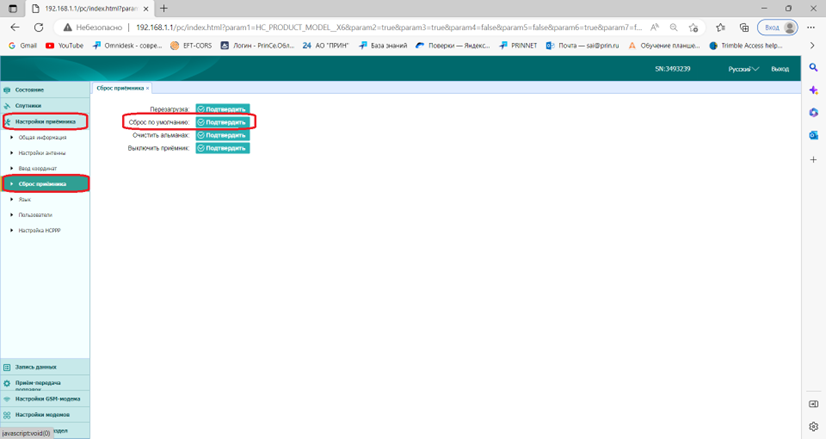The width and height of the screenshot is (826, 439).
Task: Click the Настройки модемов grid icon
Action: click(x=7, y=415)
